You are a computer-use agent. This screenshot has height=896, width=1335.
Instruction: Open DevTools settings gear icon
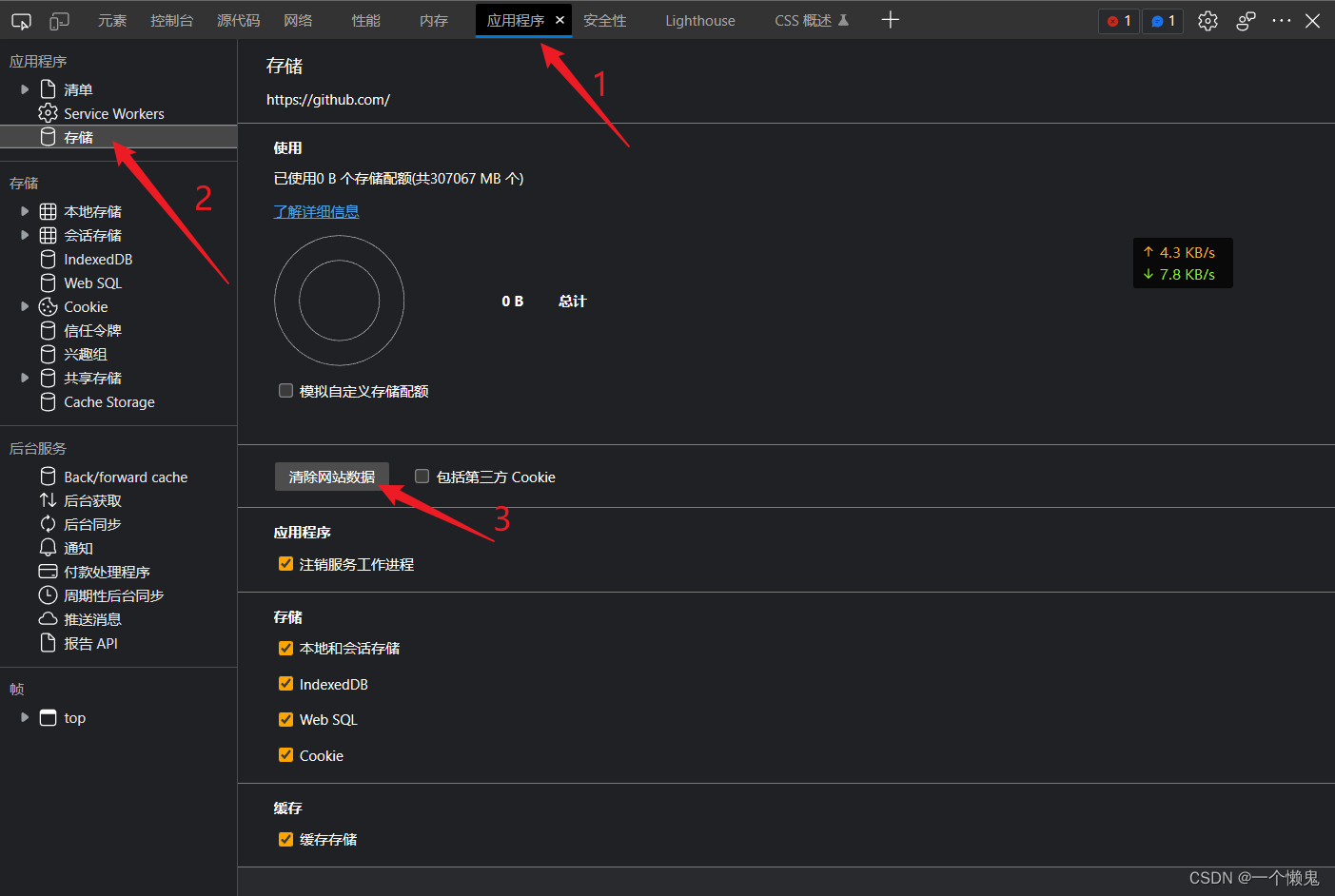(x=1207, y=20)
